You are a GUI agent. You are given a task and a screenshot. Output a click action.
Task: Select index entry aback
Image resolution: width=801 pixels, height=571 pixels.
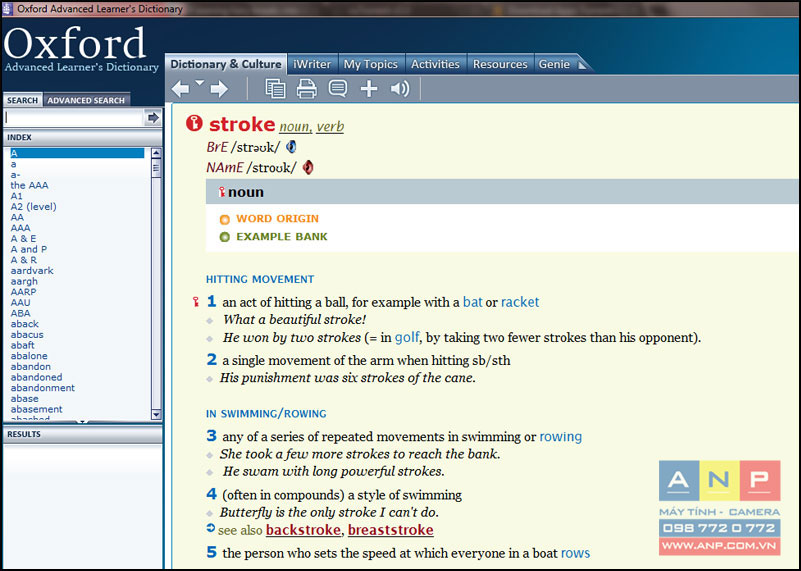25,324
